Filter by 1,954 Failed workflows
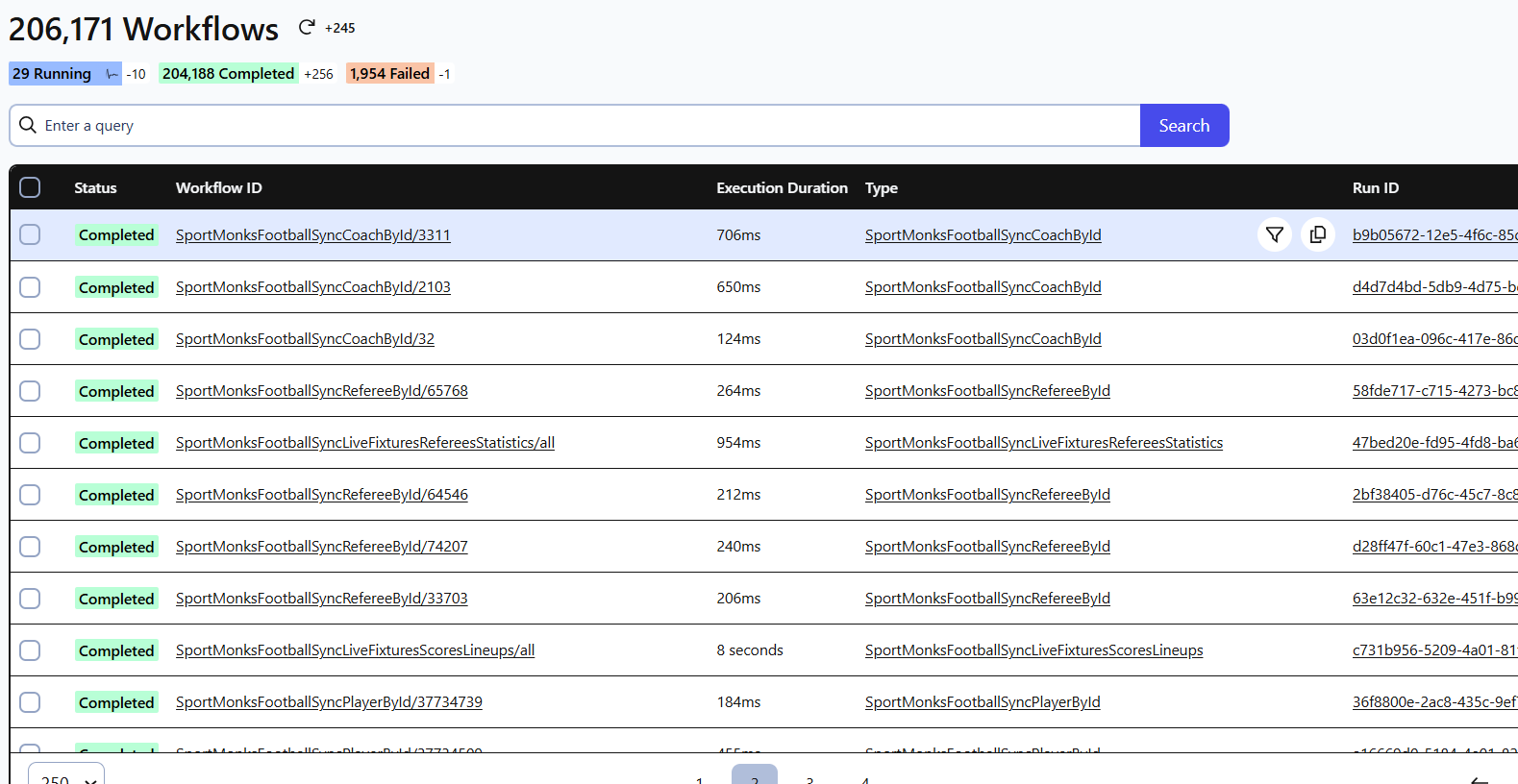 coord(389,74)
